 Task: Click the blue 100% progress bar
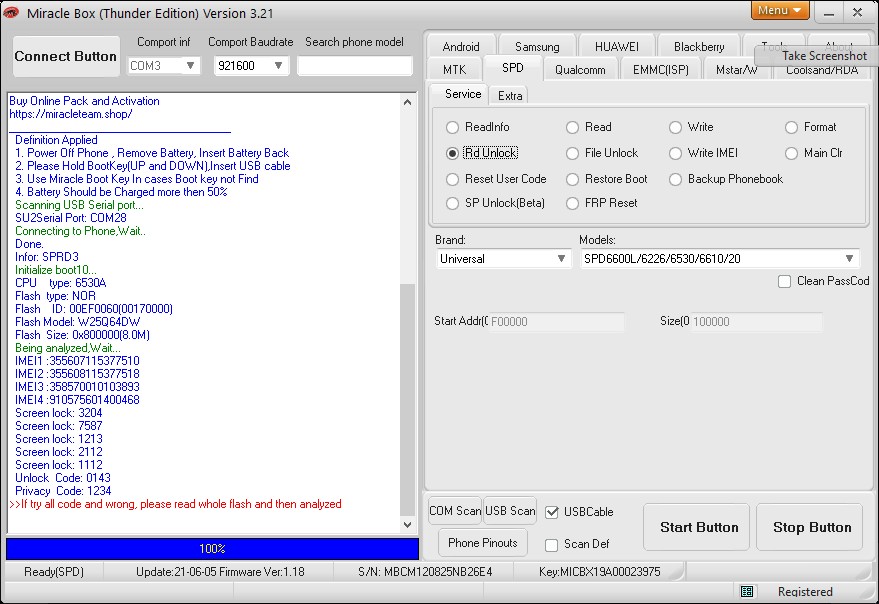pyautogui.click(x=212, y=548)
